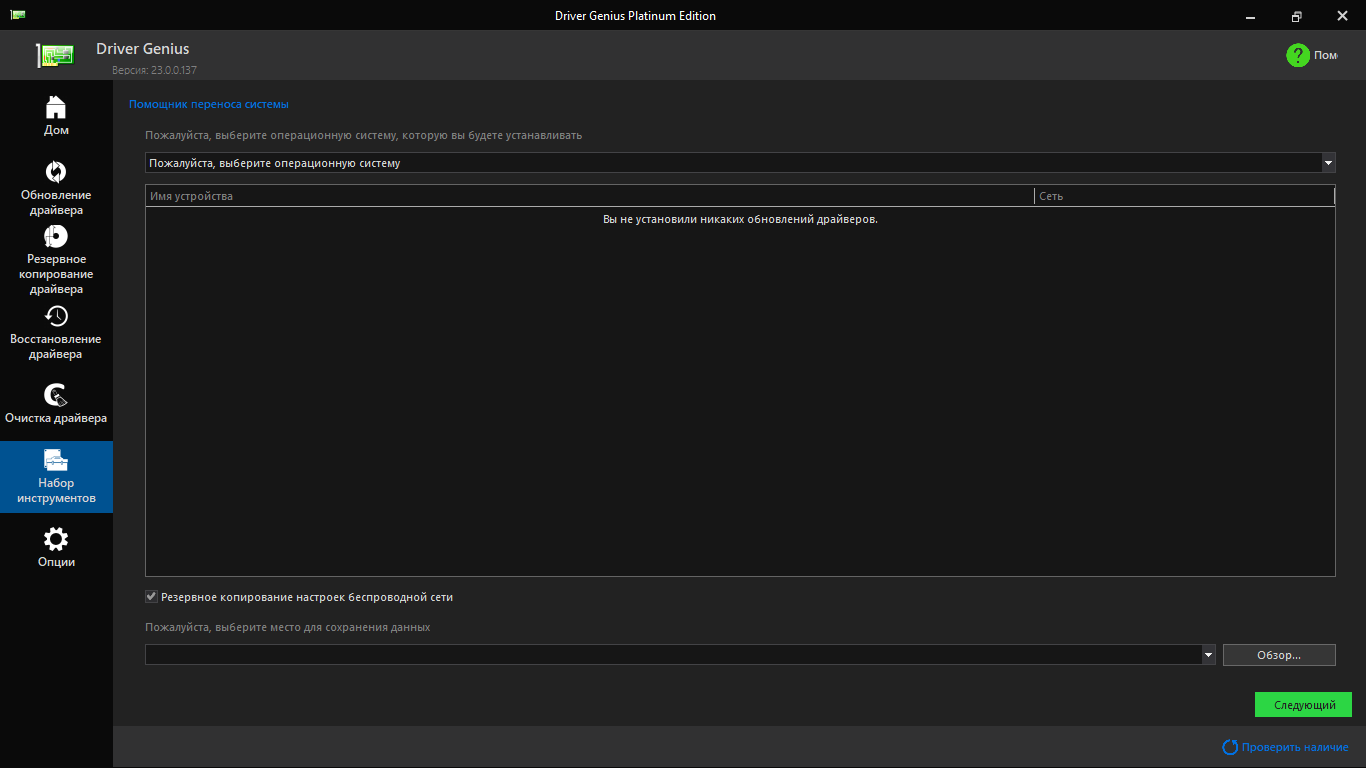This screenshot has height=768, width=1366.
Task: Click the 'Вы не установили никаких обновлений драйверов' message
Action: pos(740,219)
